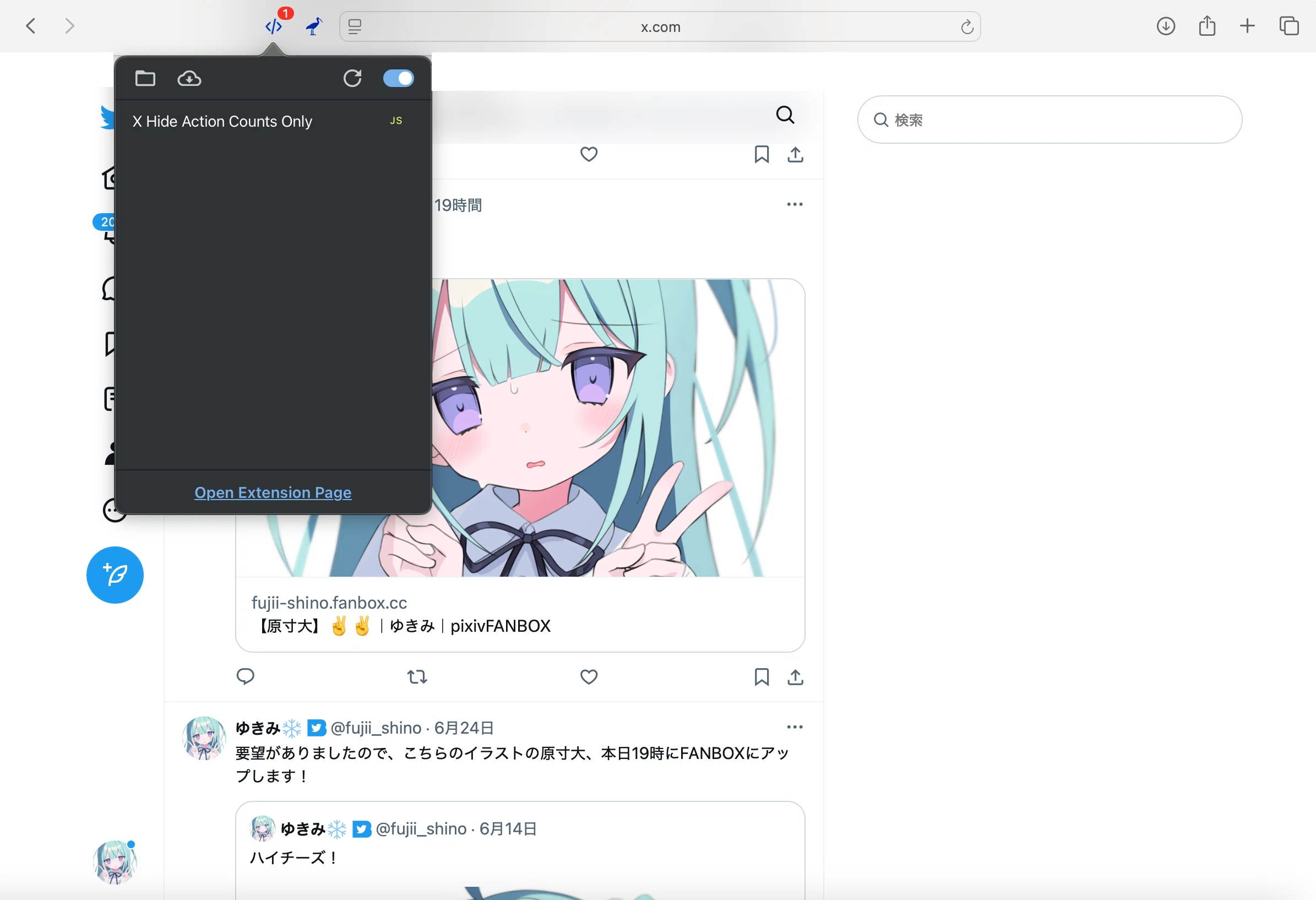Toggle the X Hide Action Counts Only script

(x=273, y=121)
